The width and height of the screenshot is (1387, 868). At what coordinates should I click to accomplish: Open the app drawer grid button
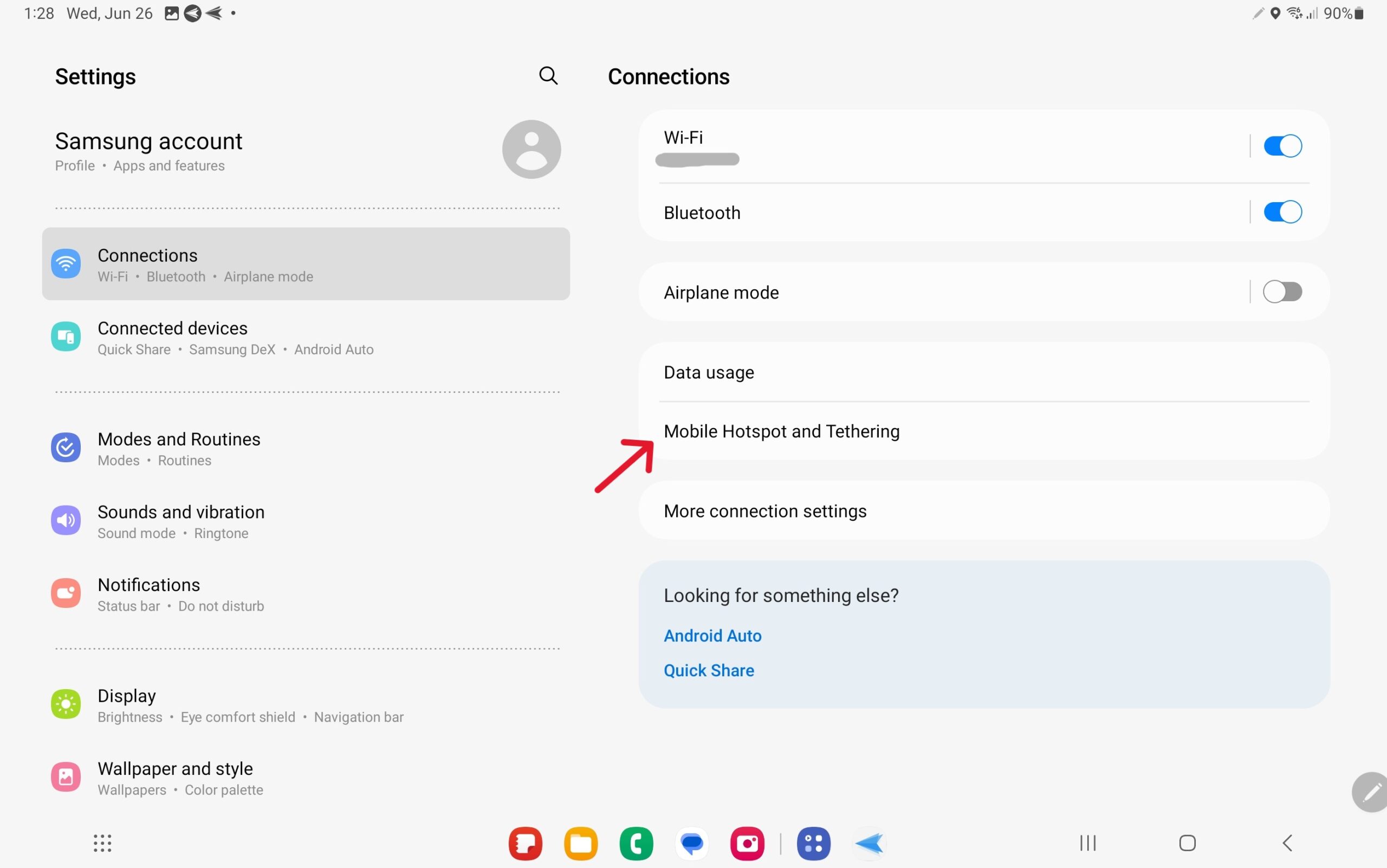pos(102,843)
